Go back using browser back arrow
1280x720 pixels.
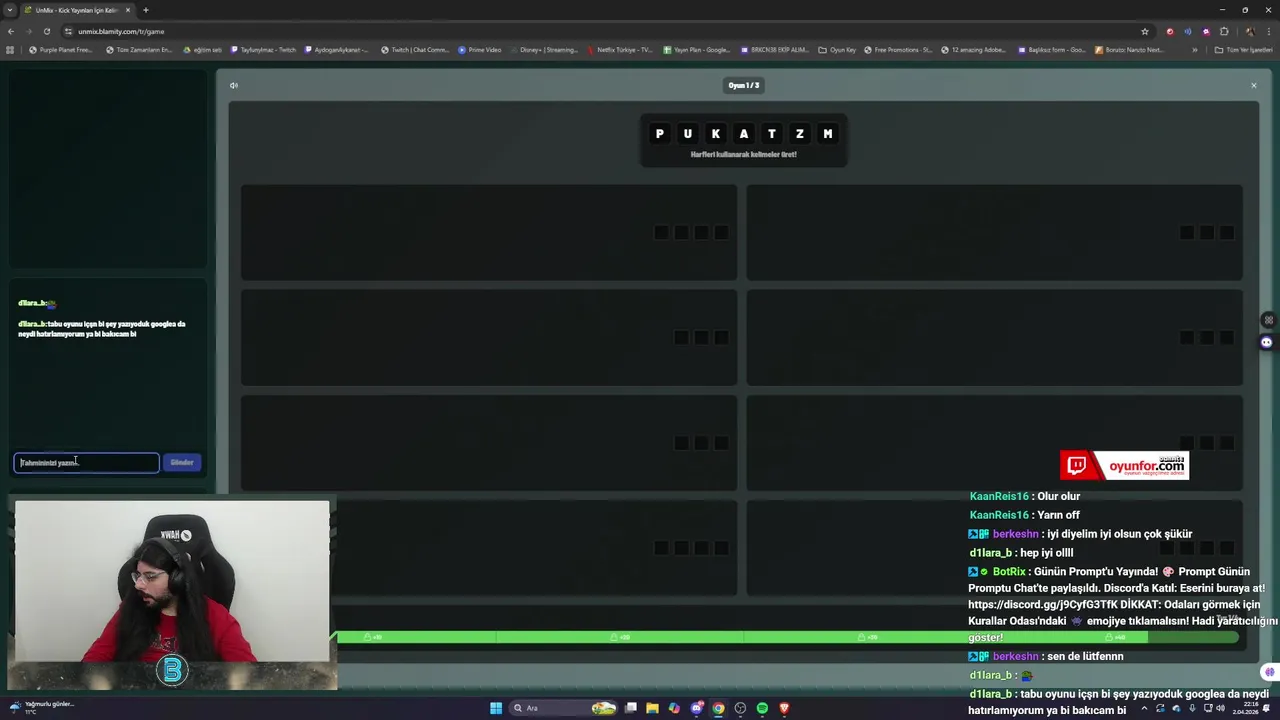pos(11,31)
